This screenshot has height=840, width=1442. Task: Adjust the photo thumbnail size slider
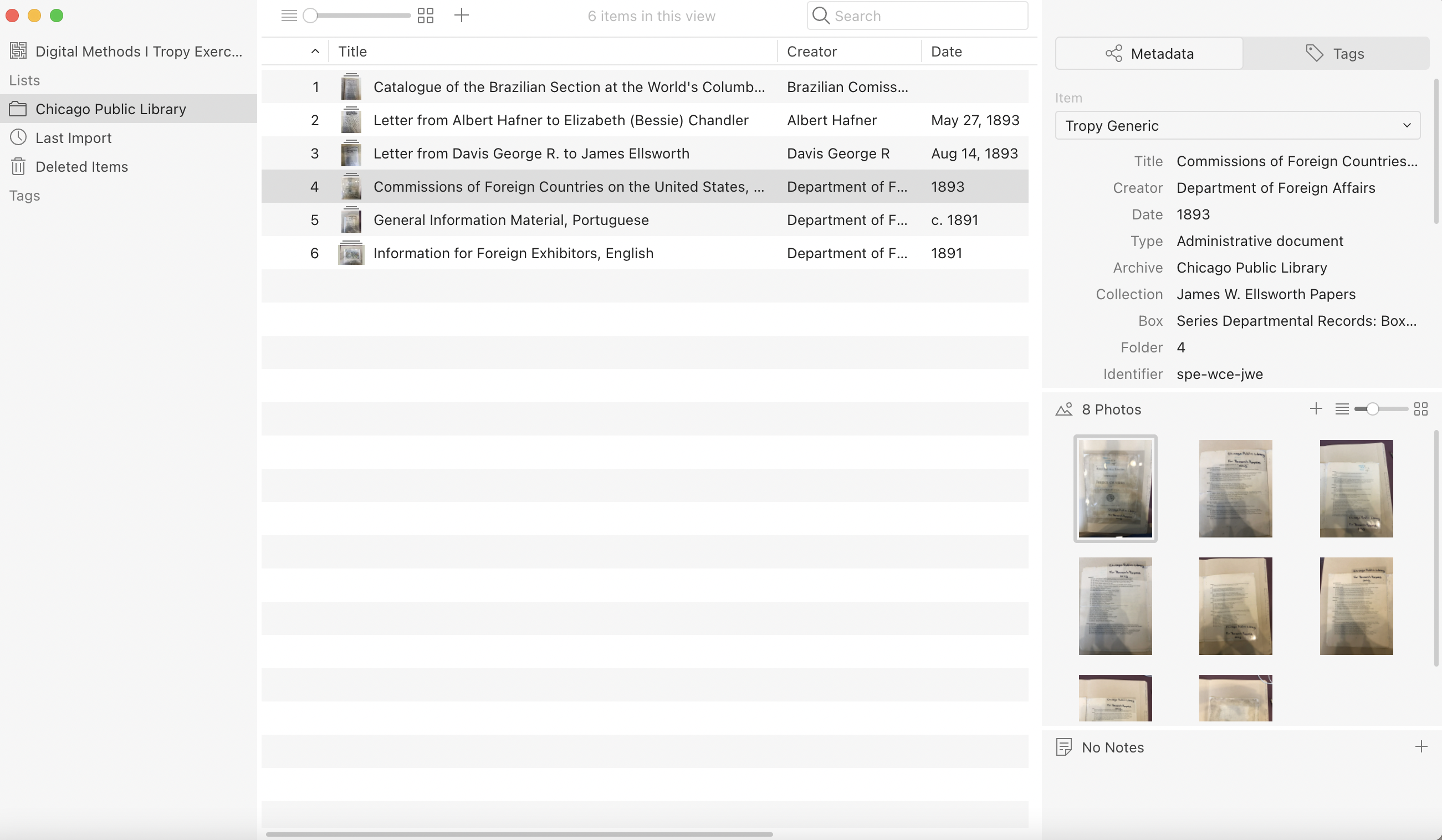(1372, 408)
